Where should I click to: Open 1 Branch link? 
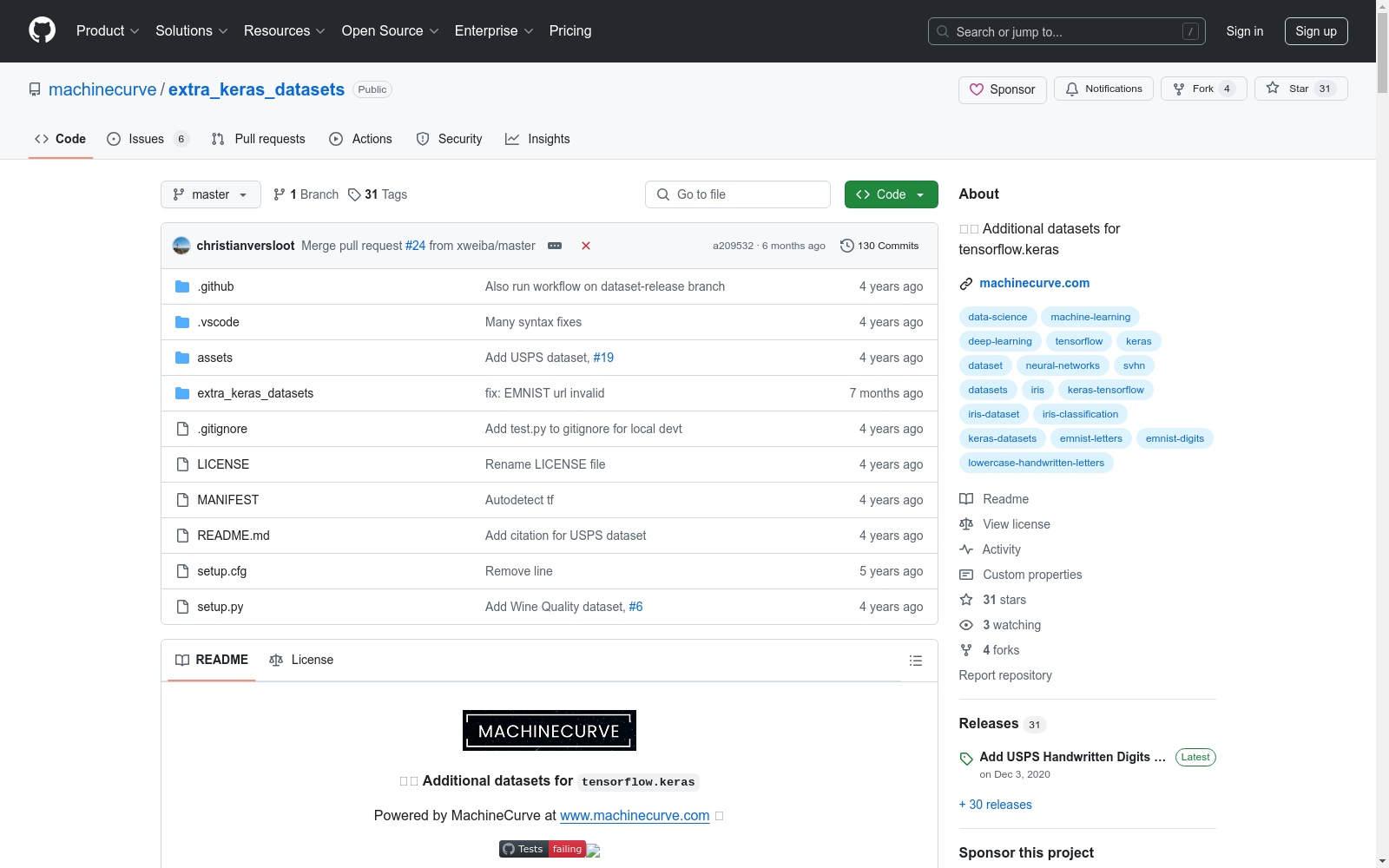[x=306, y=194]
